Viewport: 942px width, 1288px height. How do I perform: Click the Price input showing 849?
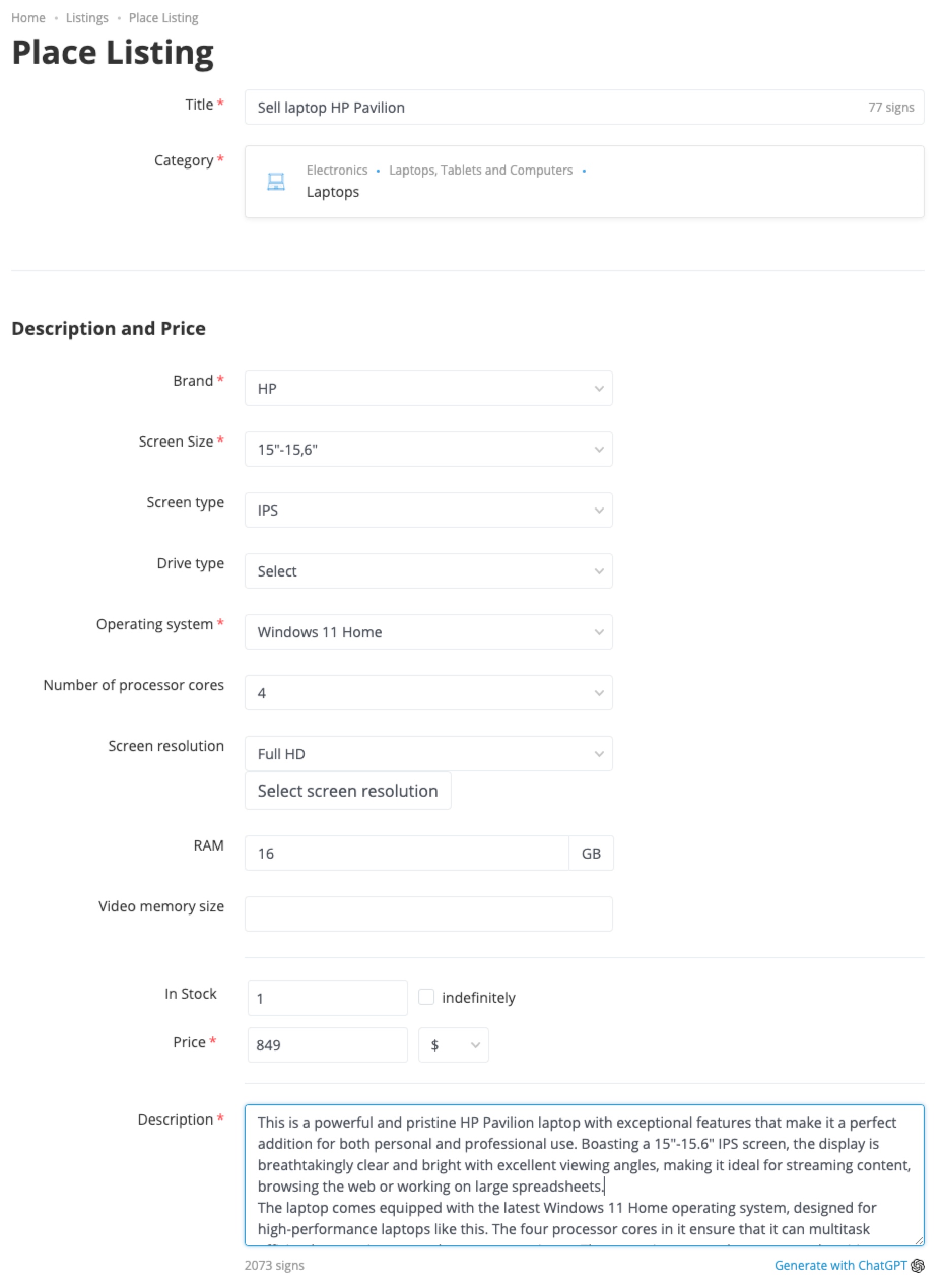click(327, 1045)
